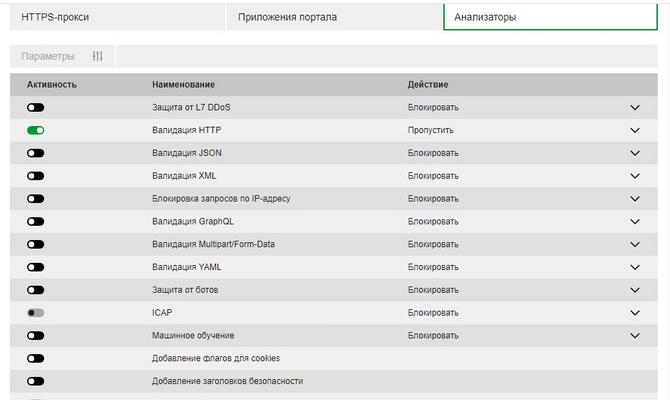The width and height of the screenshot is (670, 400).
Task: Enable Добавление флагов для cookies
Action: (x=36, y=358)
